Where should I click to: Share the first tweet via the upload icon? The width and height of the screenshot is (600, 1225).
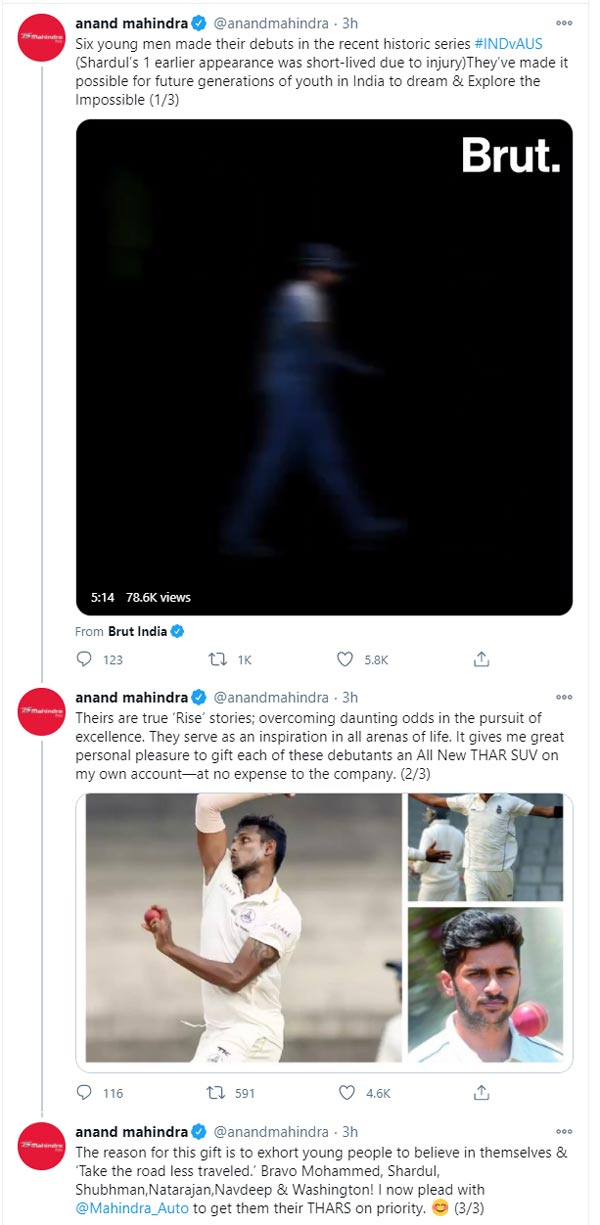pyautogui.click(x=481, y=659)
